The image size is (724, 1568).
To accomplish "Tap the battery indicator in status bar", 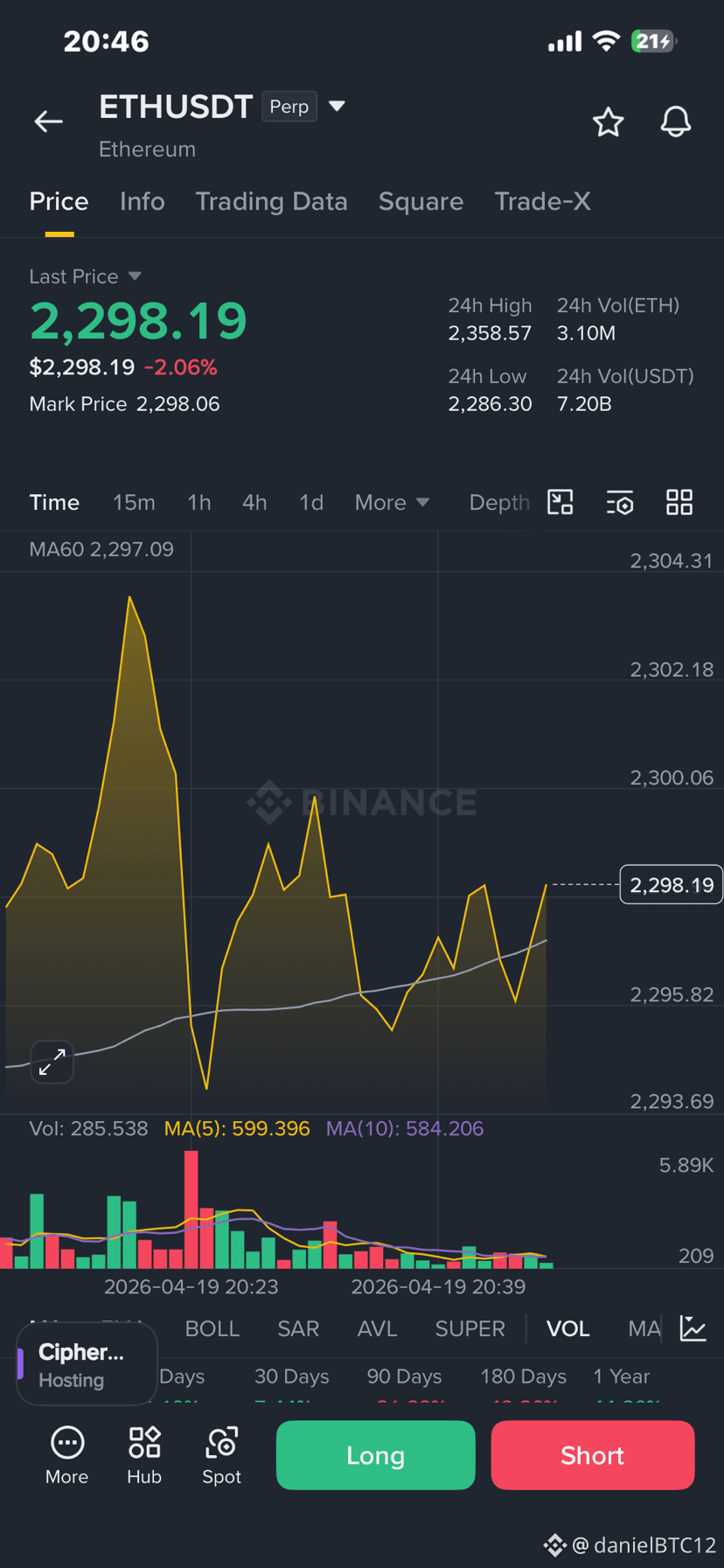I will (654, 41).
